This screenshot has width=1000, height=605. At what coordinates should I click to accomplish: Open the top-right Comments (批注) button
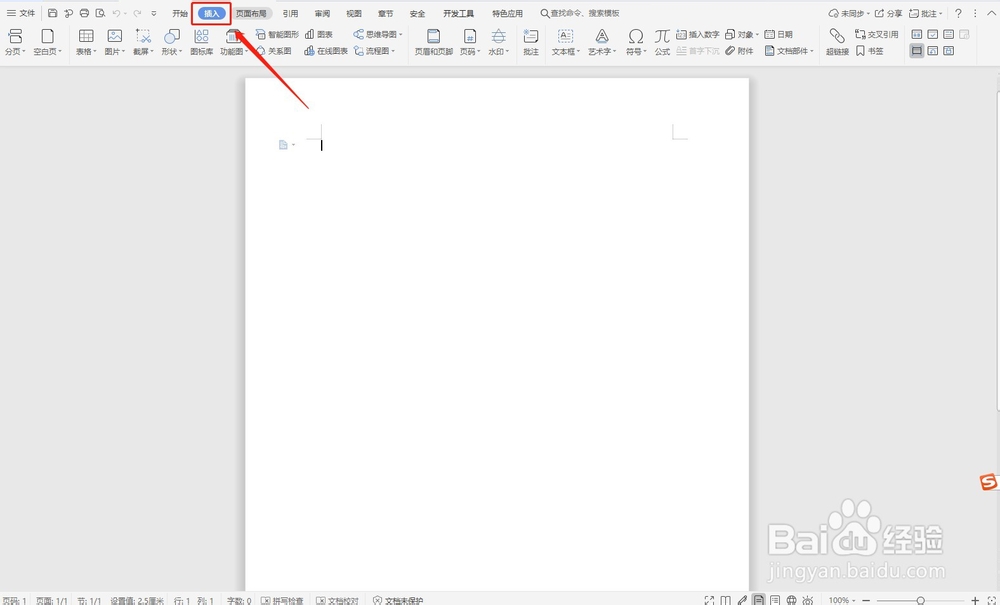pyautogui.click(x=925, y=13)
